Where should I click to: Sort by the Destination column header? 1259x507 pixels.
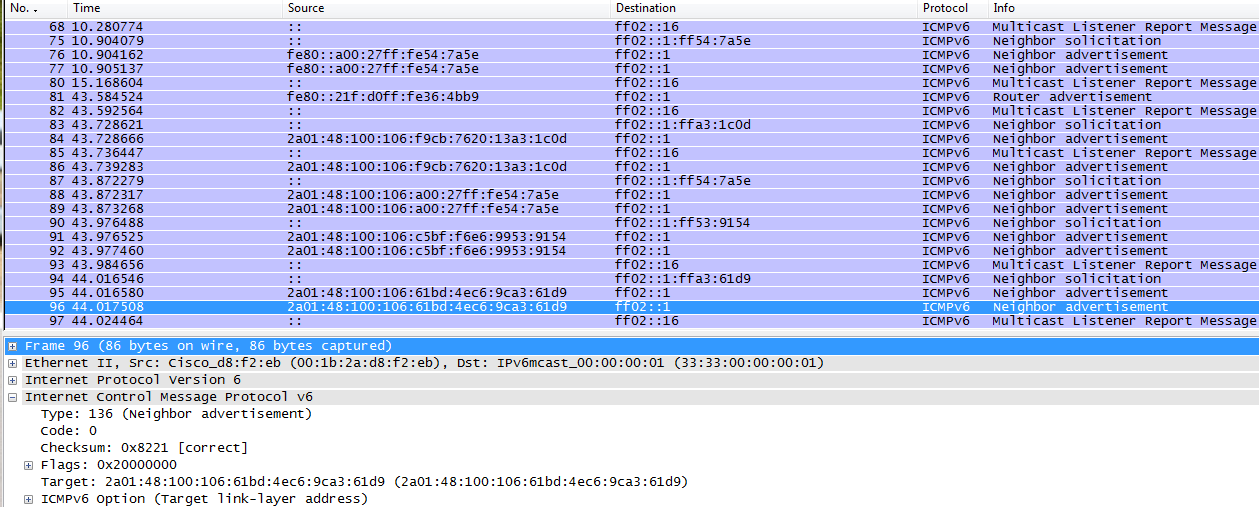point(764,8)
